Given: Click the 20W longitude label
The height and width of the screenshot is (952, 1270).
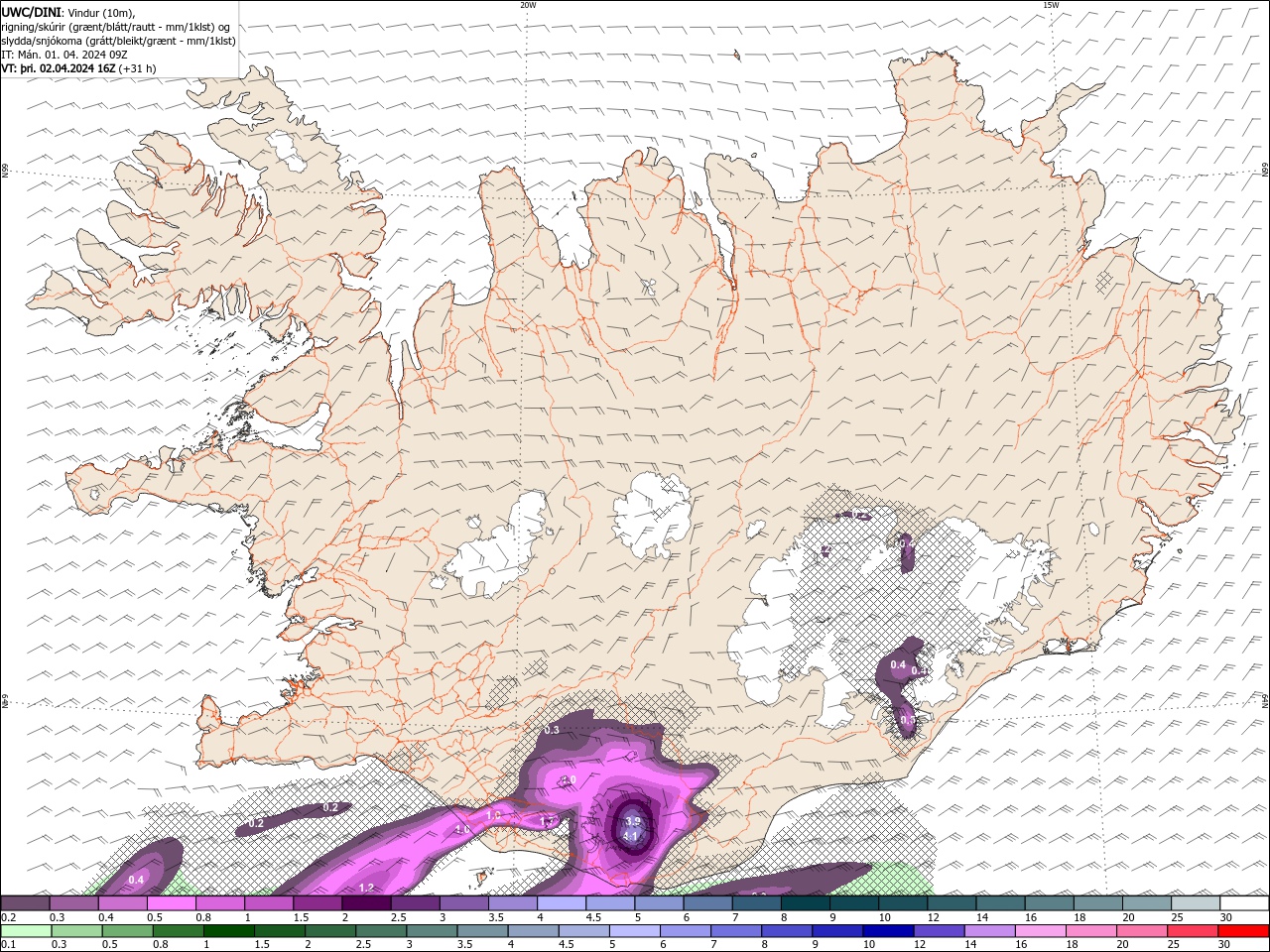Looking at the screenshot, I should 528,5.
